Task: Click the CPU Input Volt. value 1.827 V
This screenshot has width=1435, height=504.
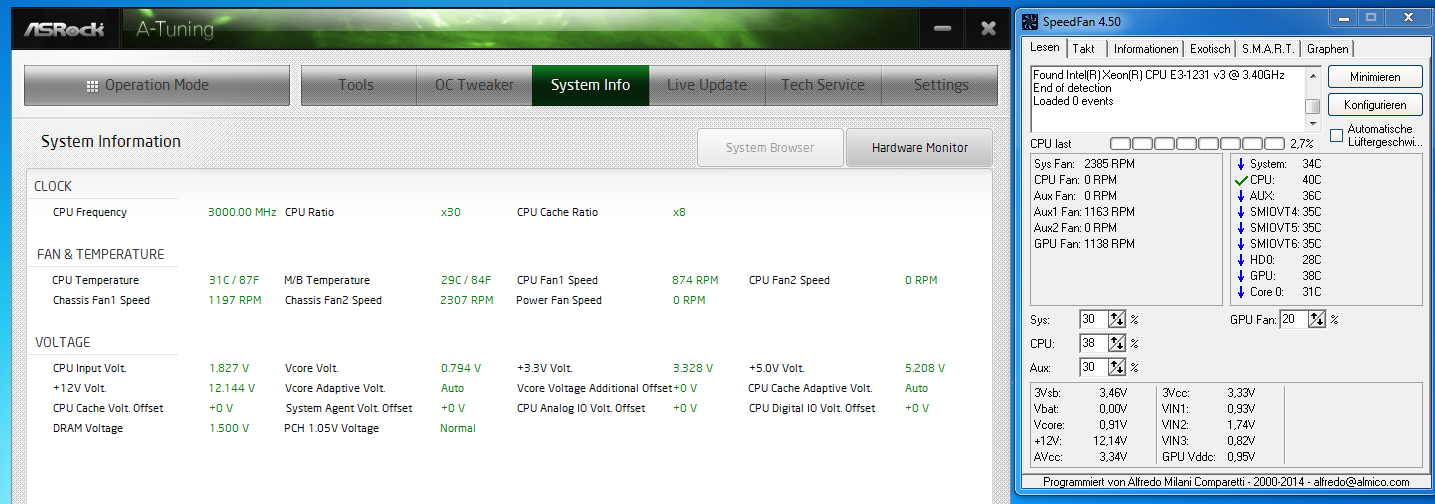Action: pos(228,368)
